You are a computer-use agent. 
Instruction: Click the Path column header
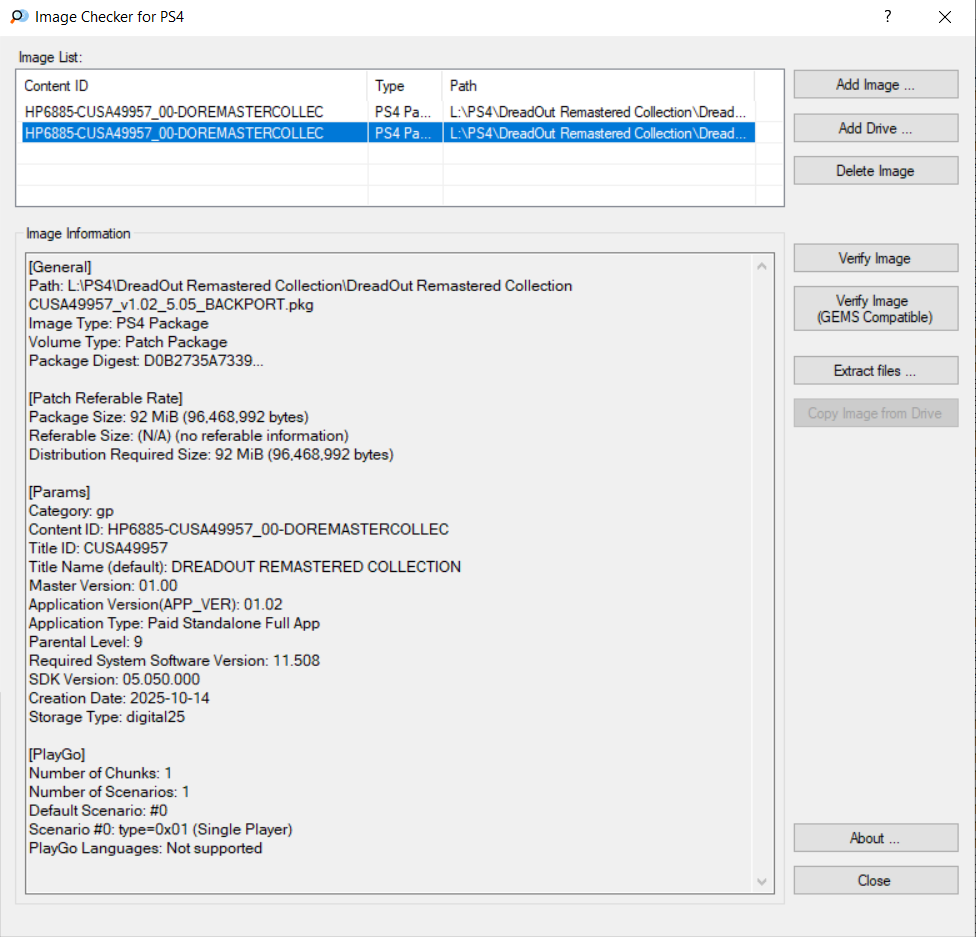point(596,86)
